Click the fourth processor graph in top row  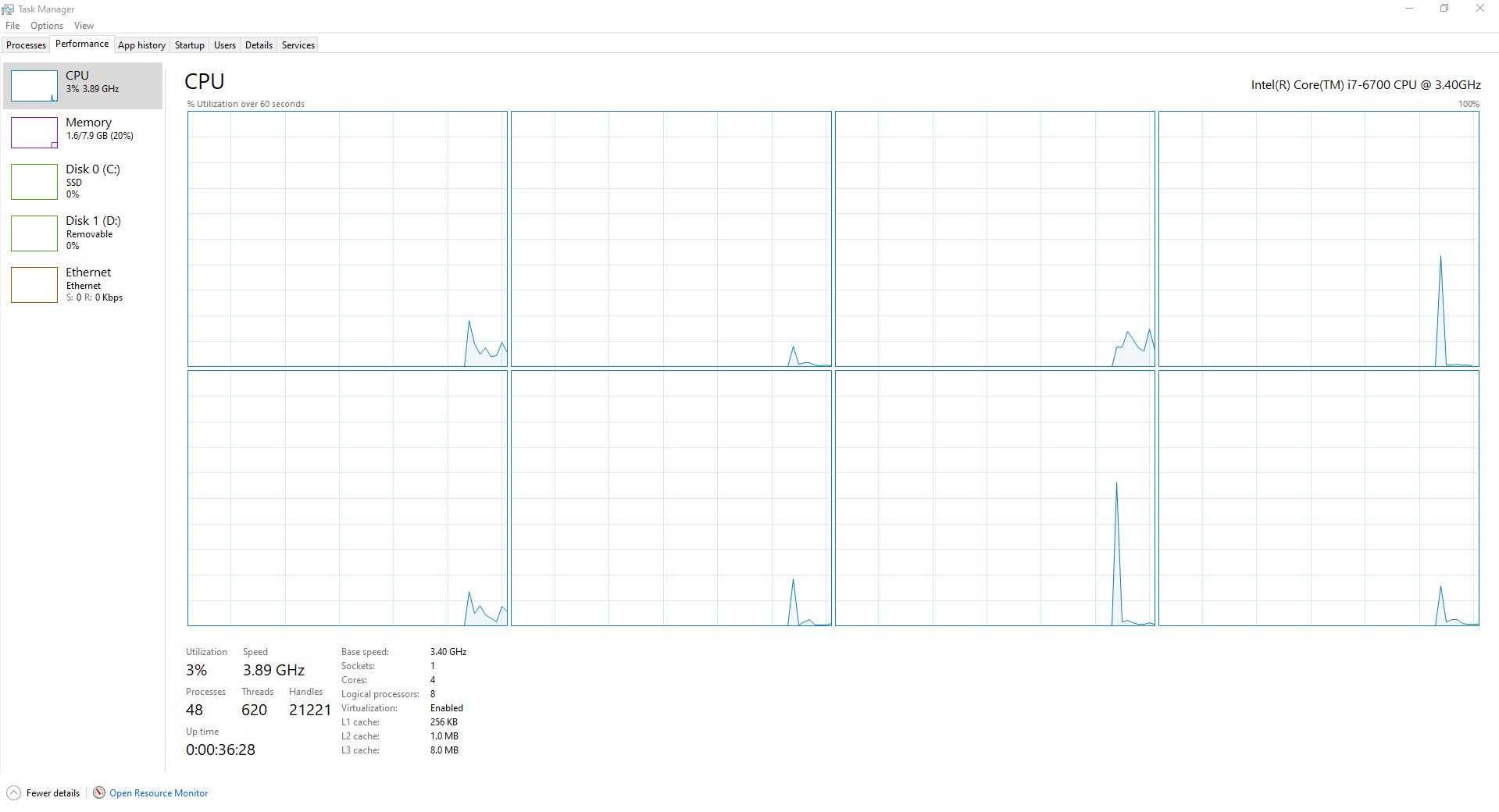(x=1319, y=239)
